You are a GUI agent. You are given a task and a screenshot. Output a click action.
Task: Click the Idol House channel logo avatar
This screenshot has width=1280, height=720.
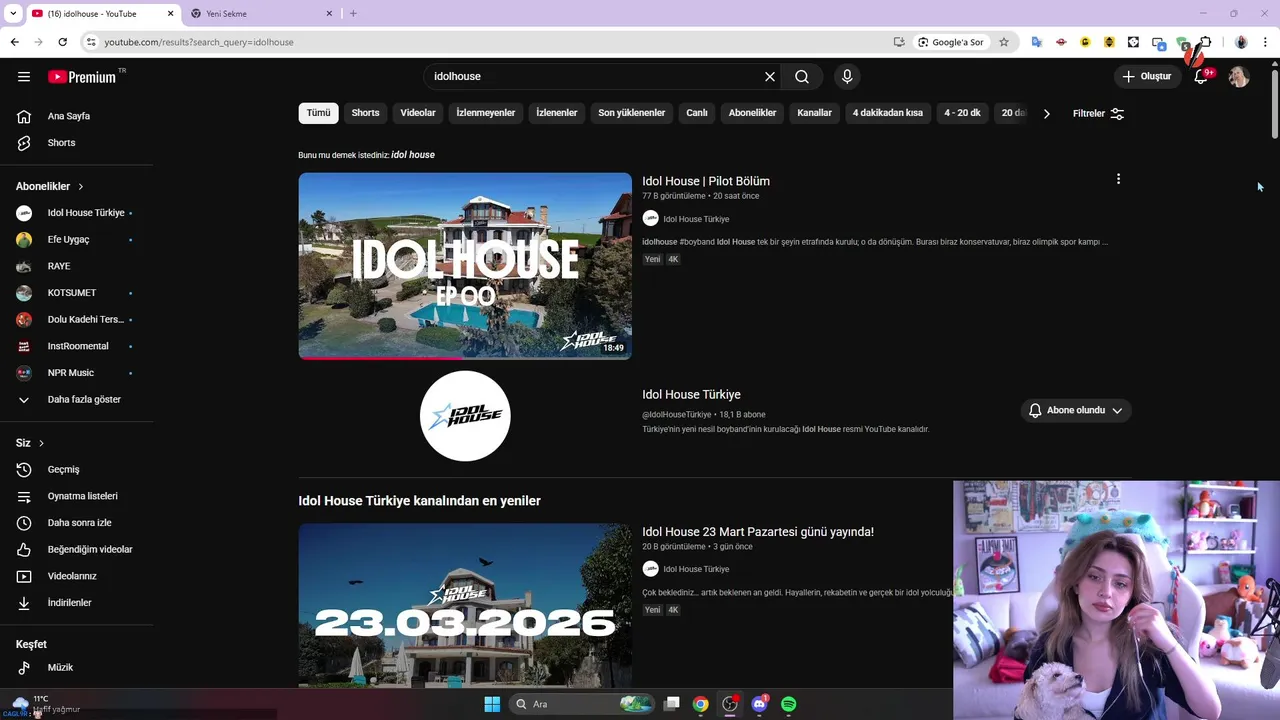[x=465, y=416]
